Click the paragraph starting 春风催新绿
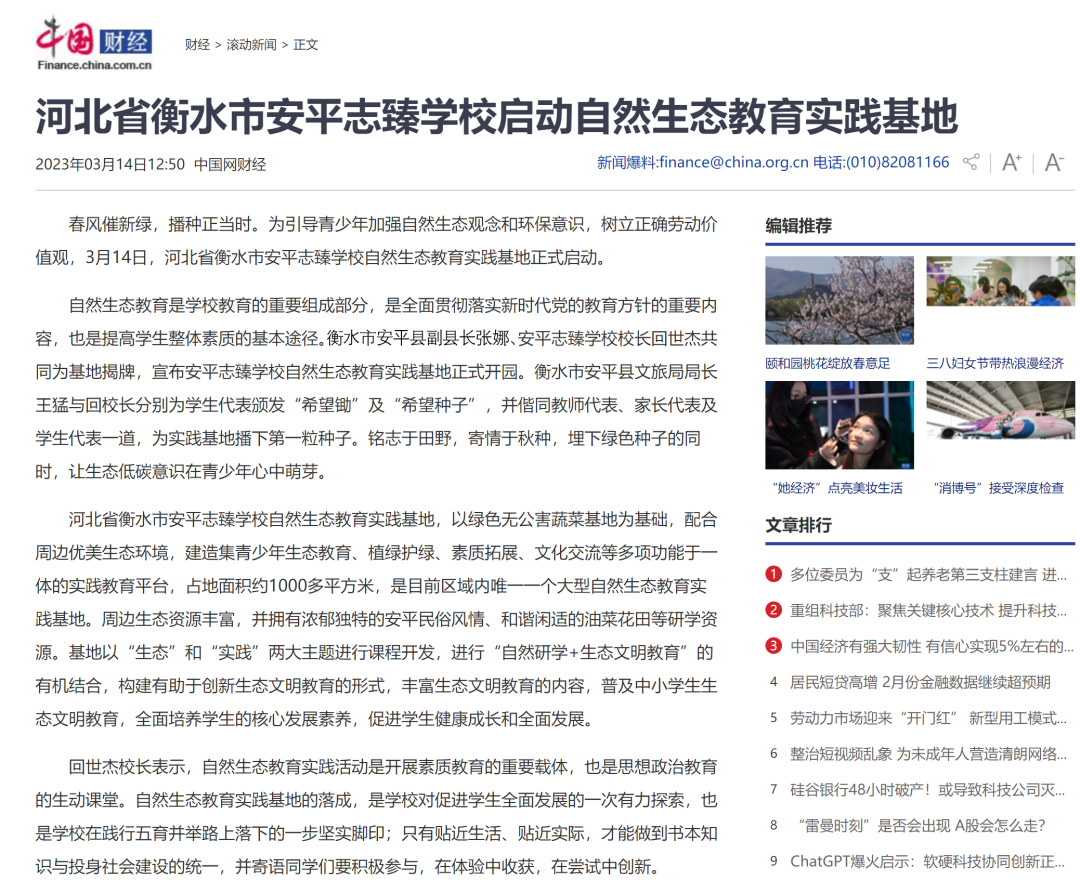Image resolution: width=1080 pixels, height=880 pixels. coord(377,241)
